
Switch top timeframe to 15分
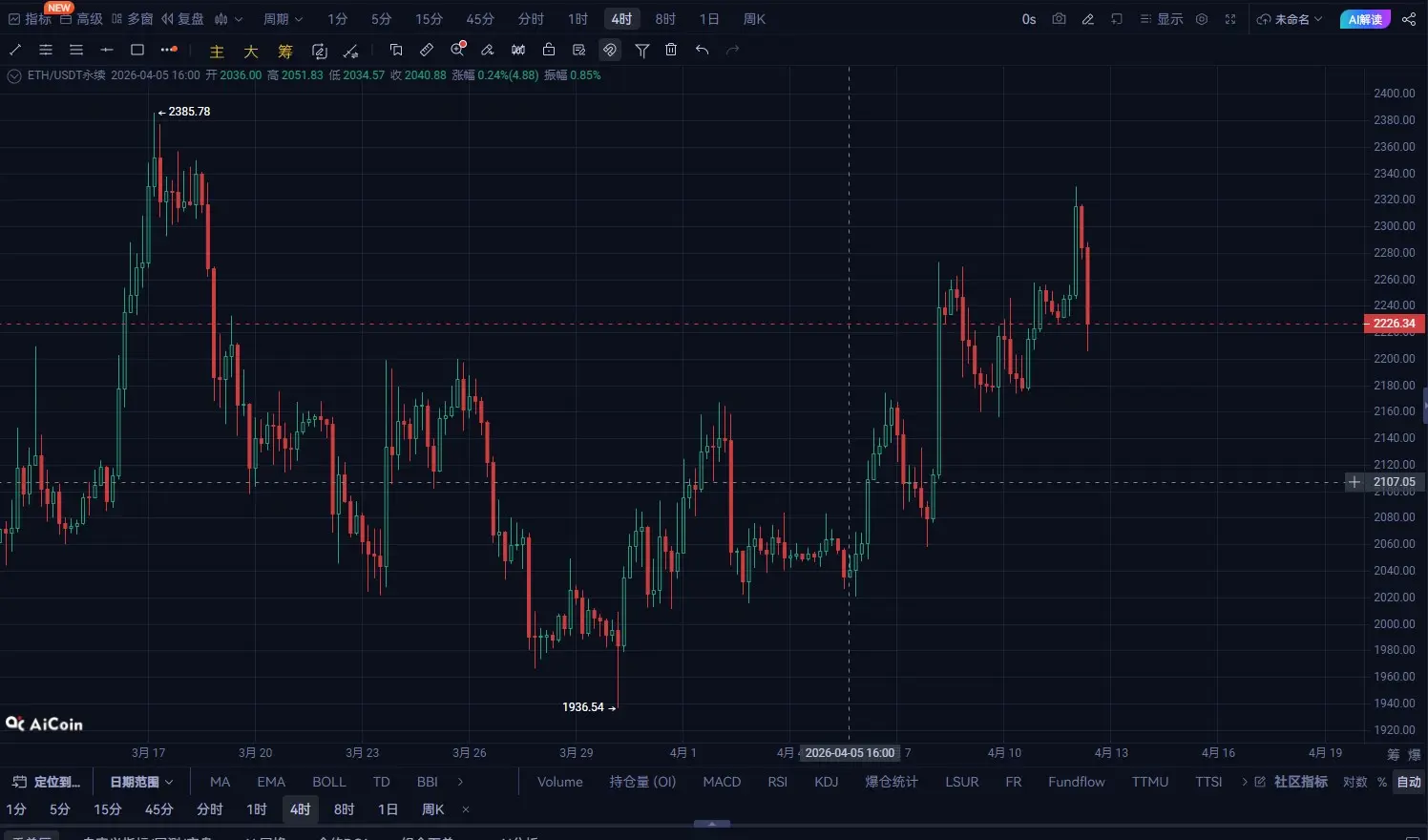(x=429, y=19)
